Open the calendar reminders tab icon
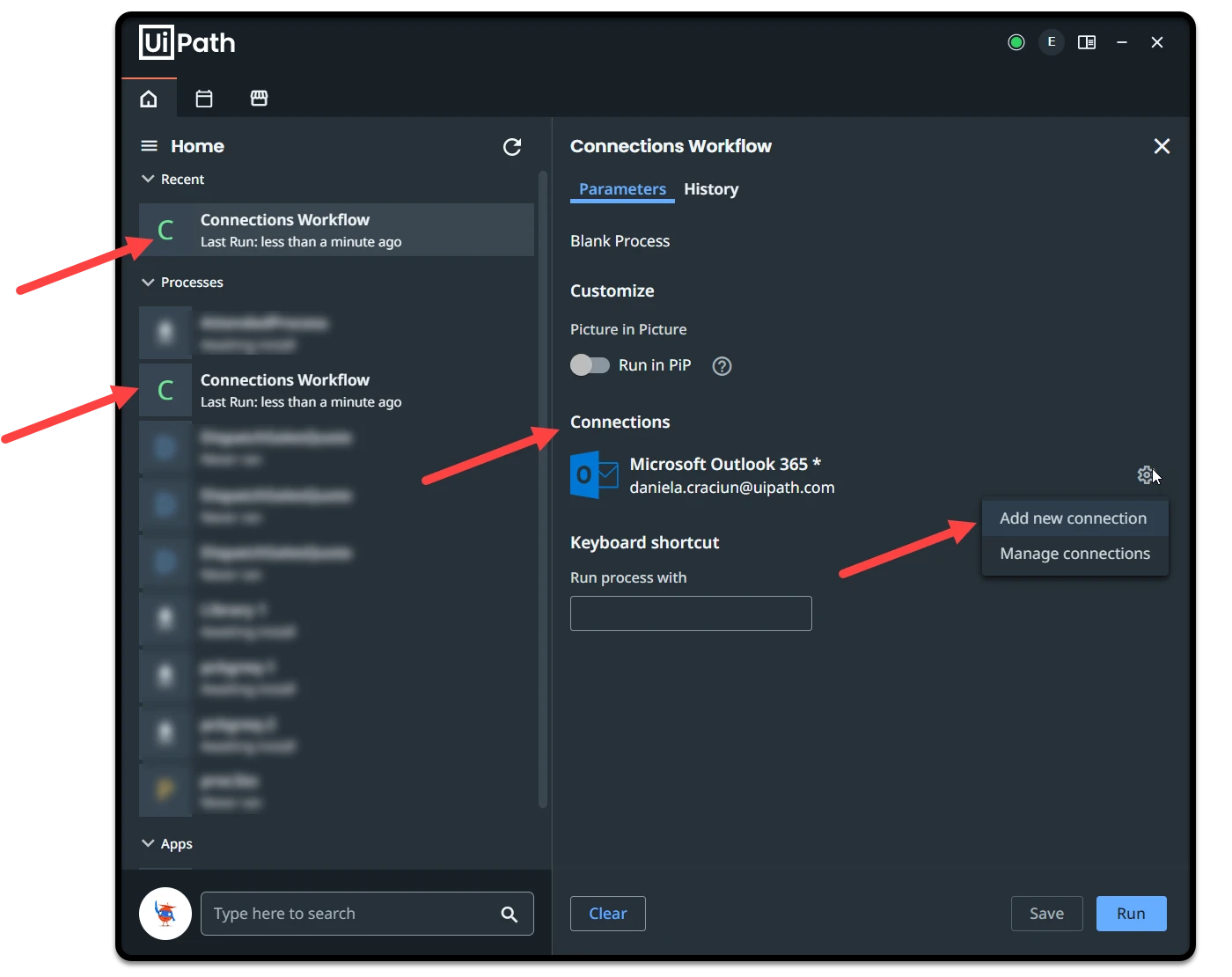The image size is (1232, 977). 204,99
